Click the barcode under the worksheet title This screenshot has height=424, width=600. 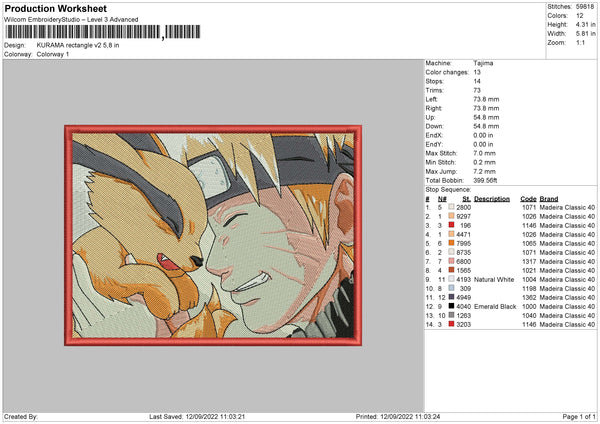coord(103,32)
